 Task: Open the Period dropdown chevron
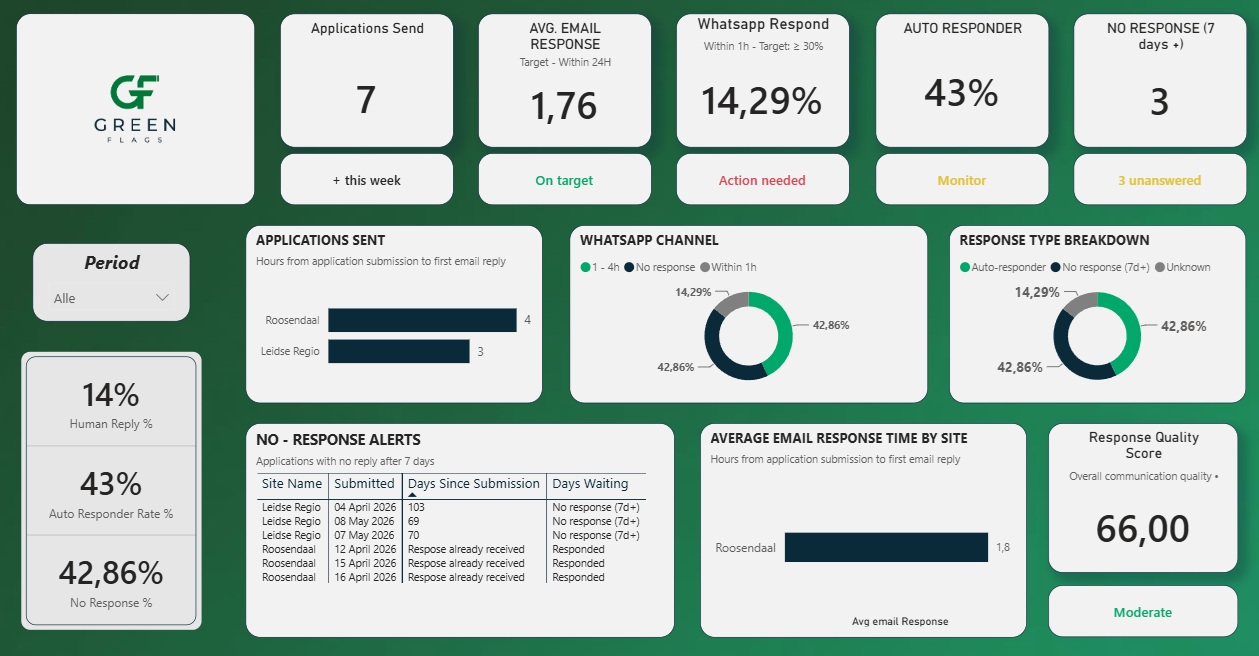163,298
